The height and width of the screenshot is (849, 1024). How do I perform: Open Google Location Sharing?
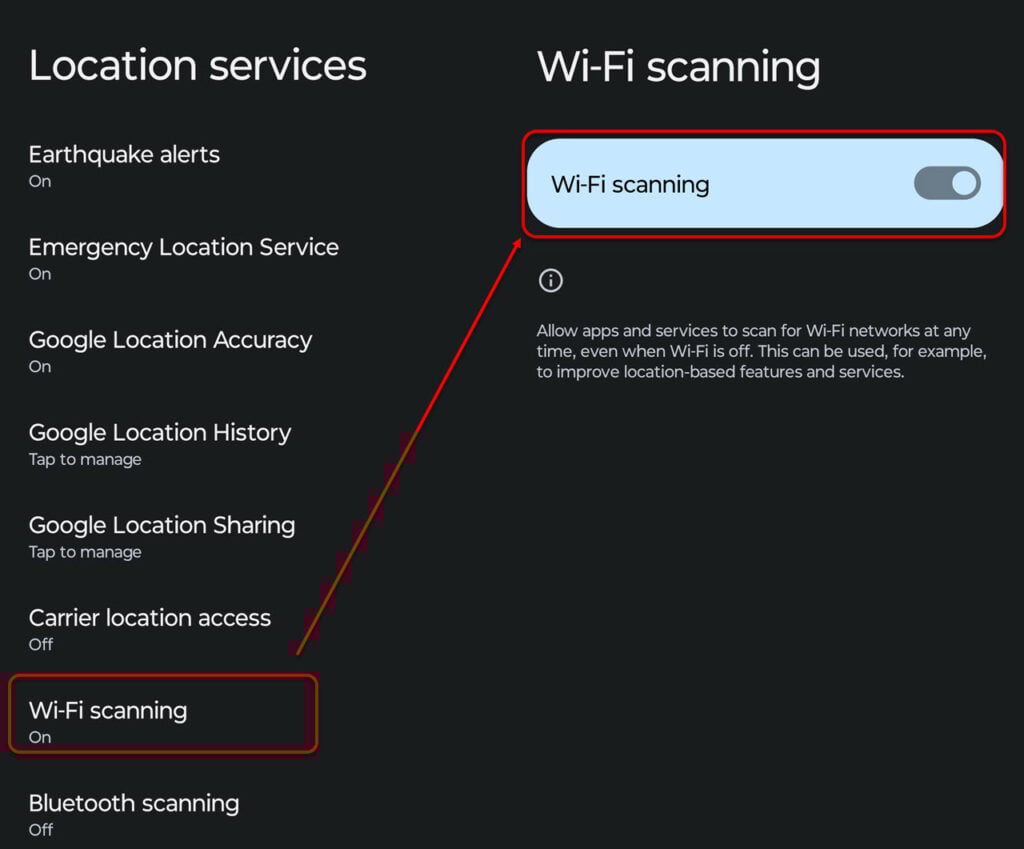(162, 538)
